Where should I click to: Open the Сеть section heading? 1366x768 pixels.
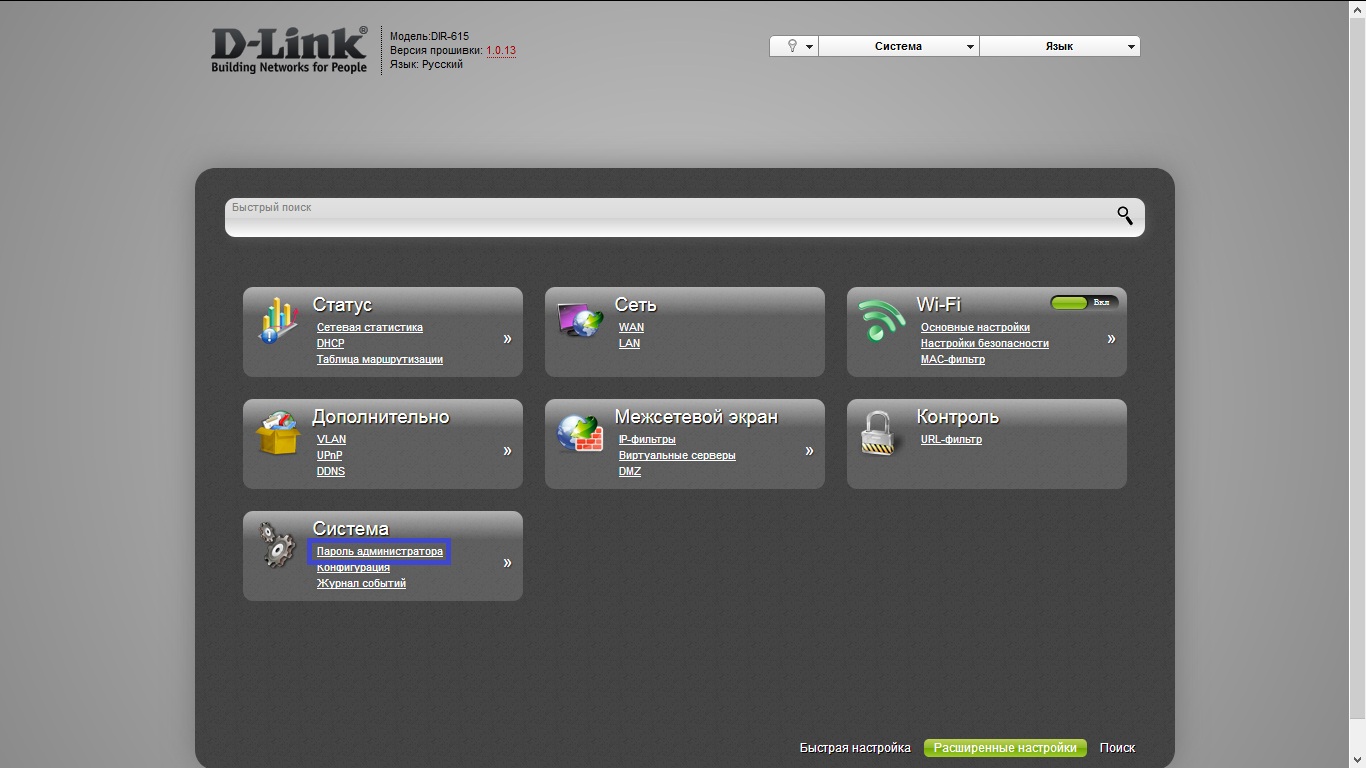[x=636, y=305]
